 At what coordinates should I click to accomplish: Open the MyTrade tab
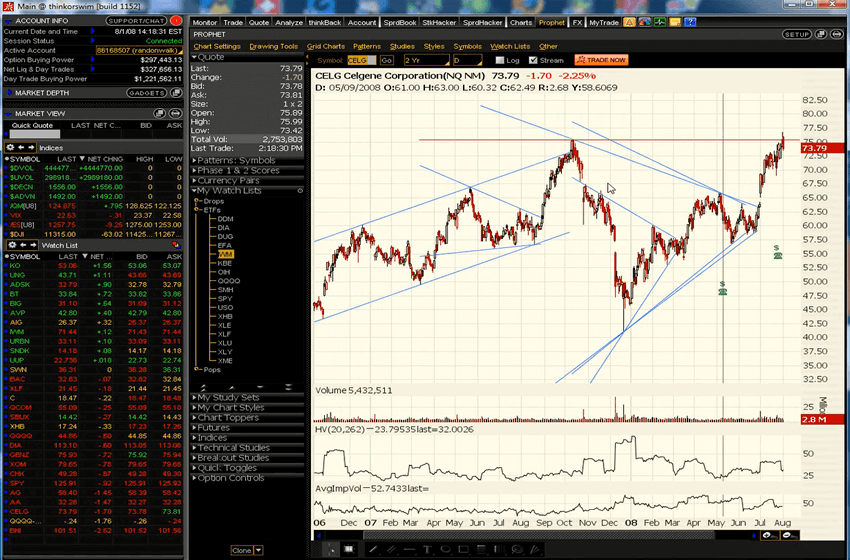click(x=603, y=23)
